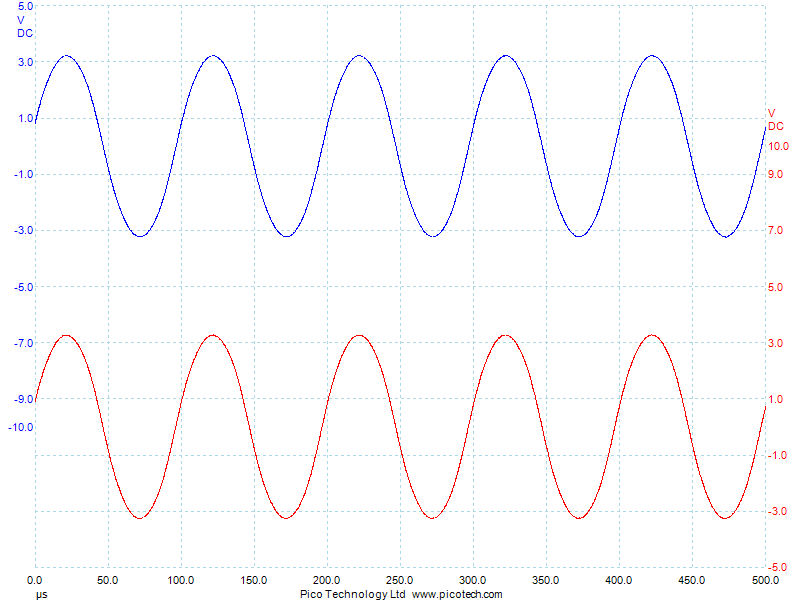This screenshot has width=800, height=600.
Task: Click the red -3.0 right axis value
Action: 777,512
